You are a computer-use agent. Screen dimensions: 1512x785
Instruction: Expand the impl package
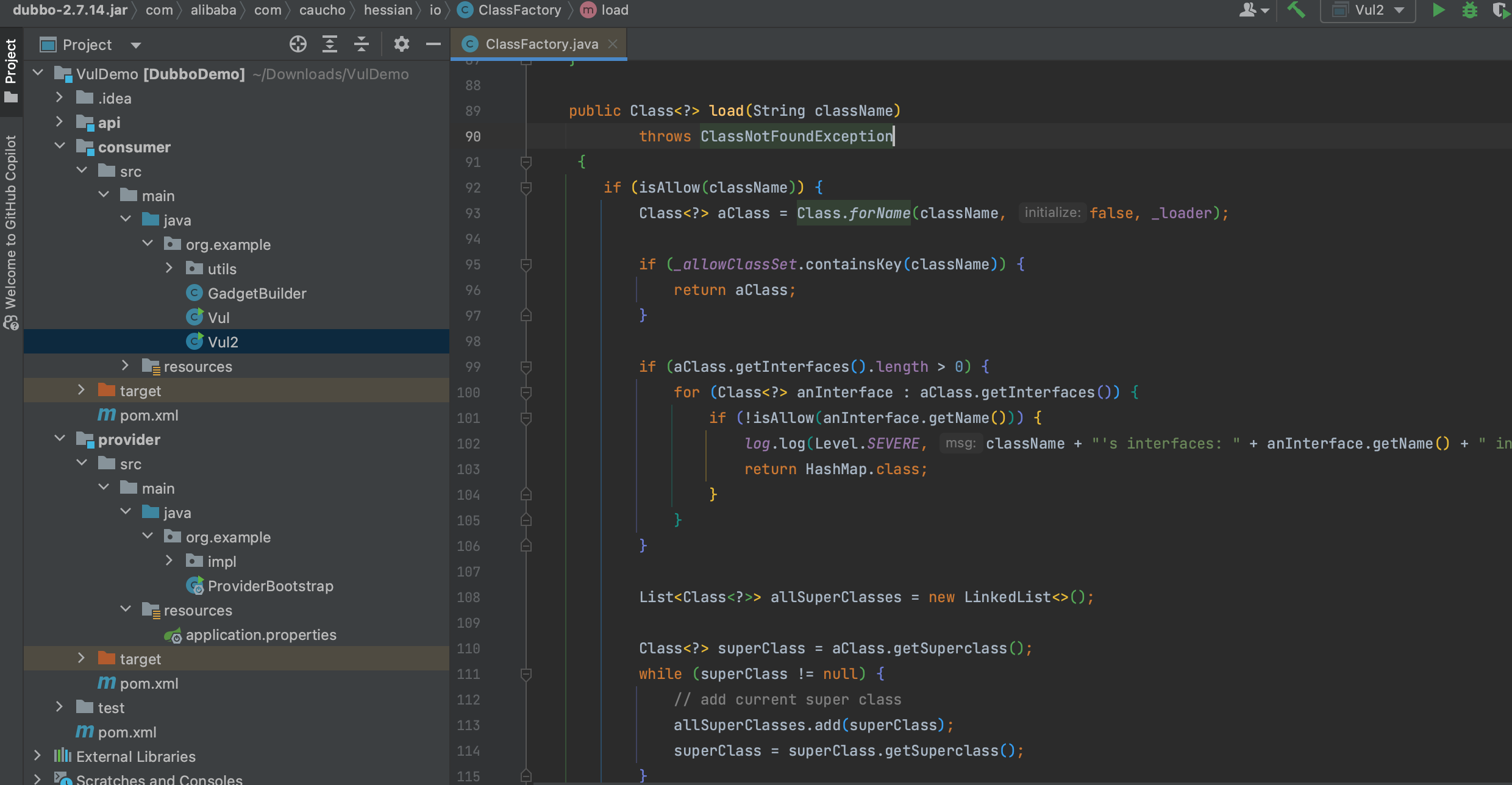pyautogui.click(x=169, y=561)
